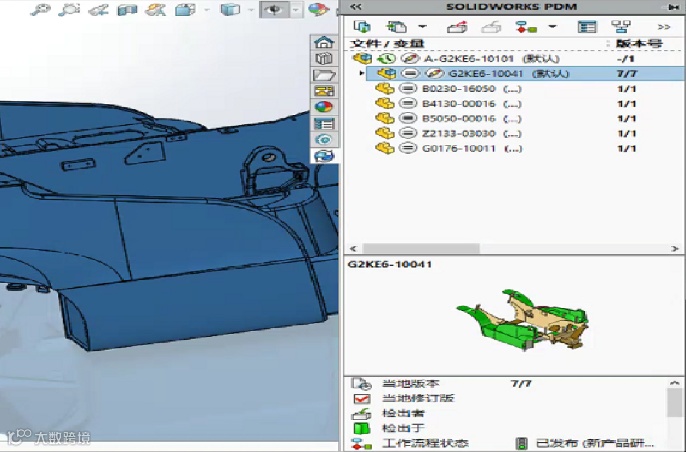
Task: Click the PDM Change State workflow icon
Action: pos(526,27)
